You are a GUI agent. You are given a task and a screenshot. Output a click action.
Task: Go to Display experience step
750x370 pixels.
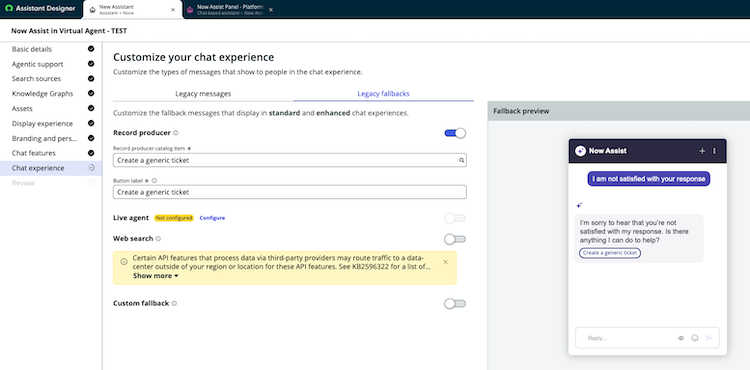43,123
